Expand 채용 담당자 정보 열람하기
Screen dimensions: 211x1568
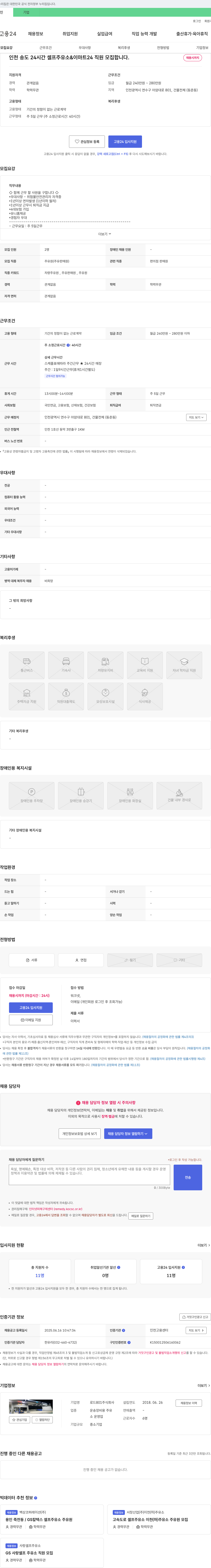(128, 1133)
